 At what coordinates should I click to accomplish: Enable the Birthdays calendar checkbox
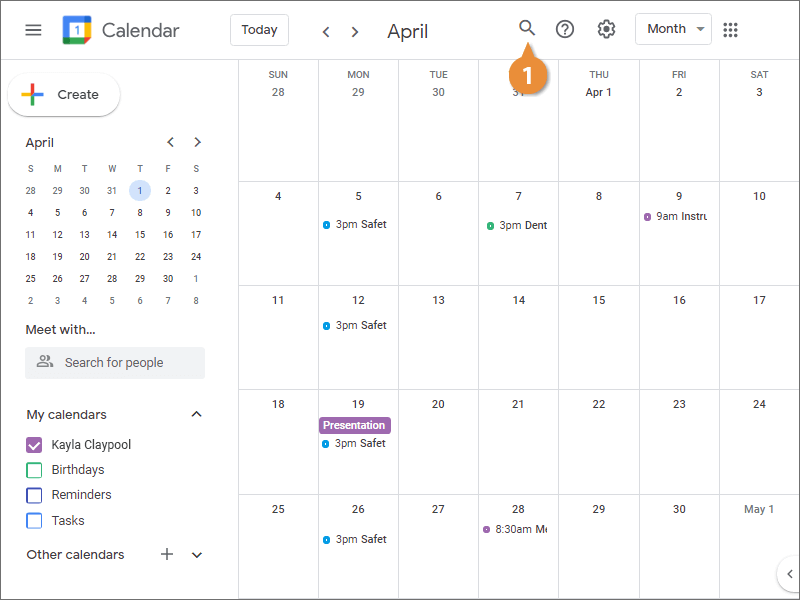[x=34, y=470]
